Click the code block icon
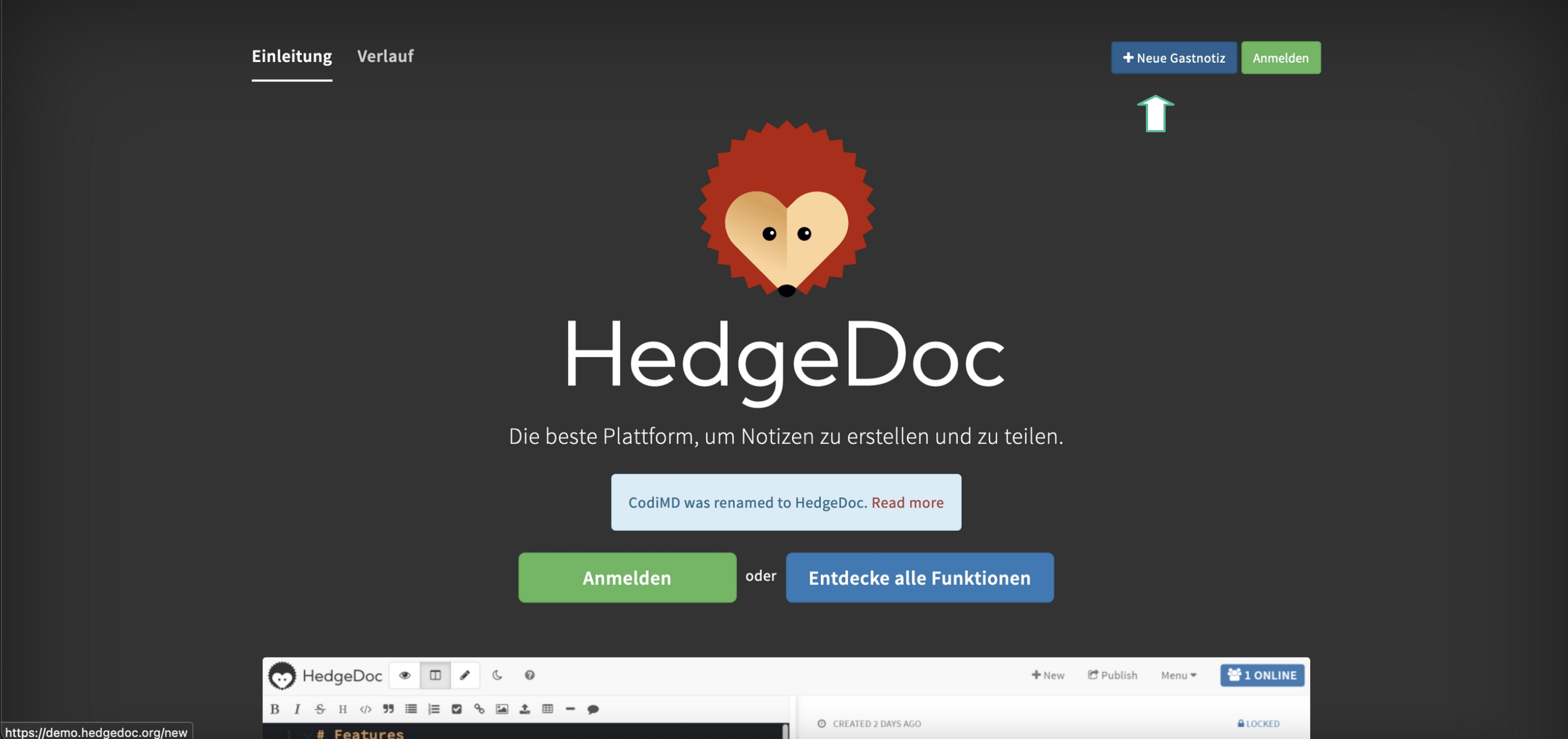The image size is (1568, 739). point(365,709)
